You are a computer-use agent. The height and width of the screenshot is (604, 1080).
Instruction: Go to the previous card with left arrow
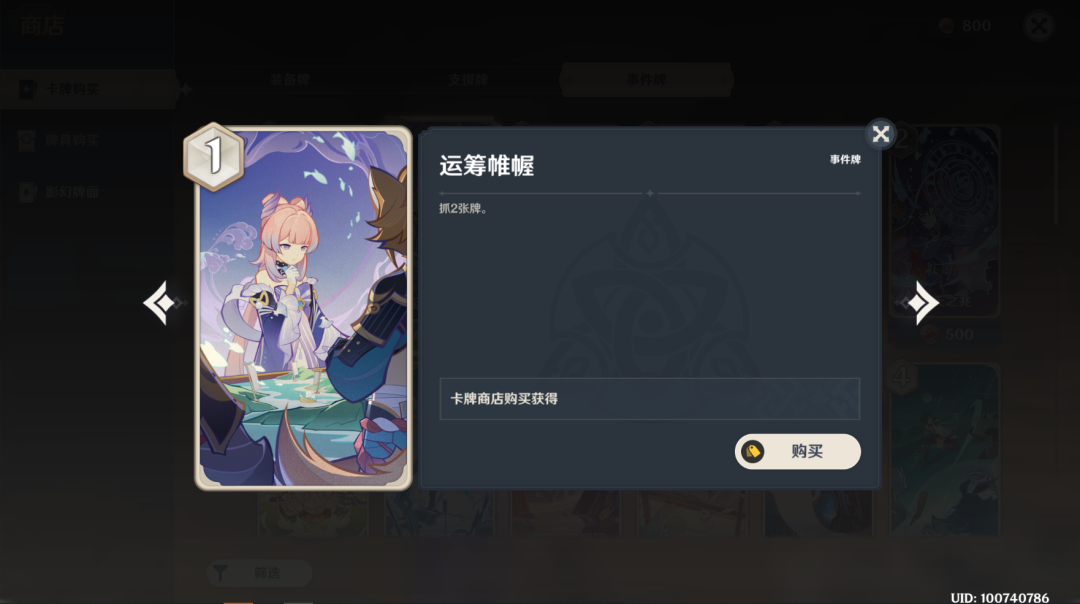click(x=160, y=303)
